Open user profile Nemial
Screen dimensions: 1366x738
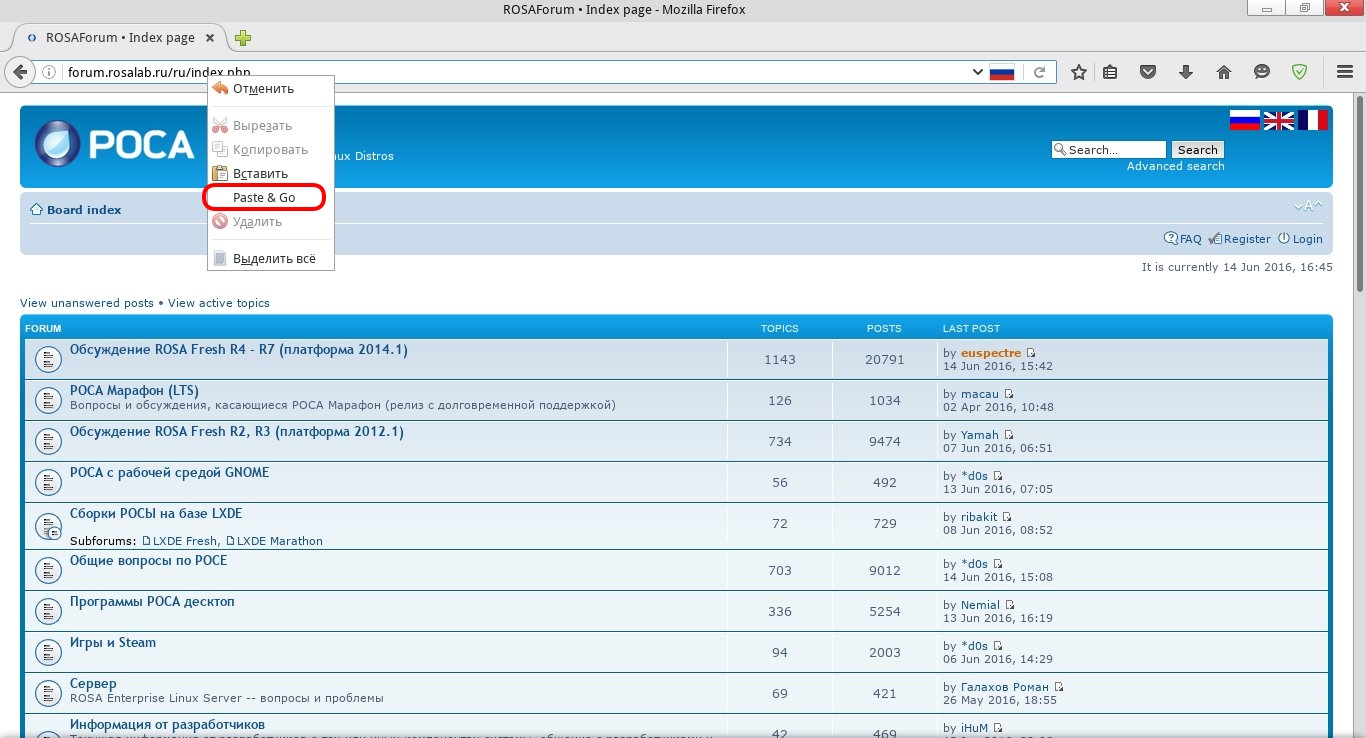[981, 605]
